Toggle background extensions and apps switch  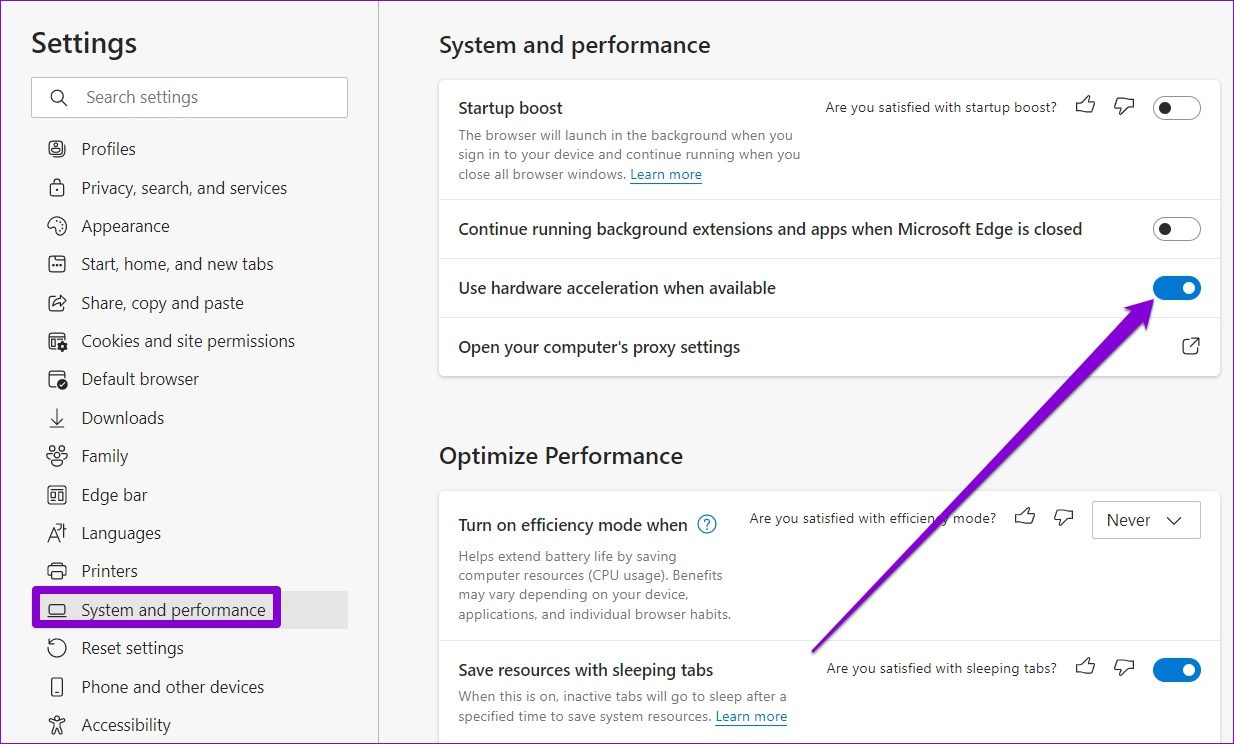[1176, 229]
